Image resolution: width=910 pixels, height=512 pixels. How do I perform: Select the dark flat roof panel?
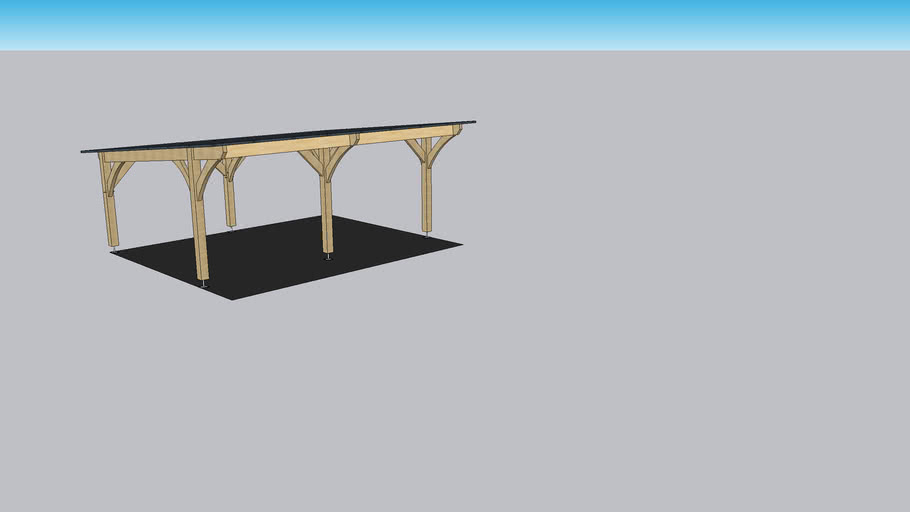[278, 137]
